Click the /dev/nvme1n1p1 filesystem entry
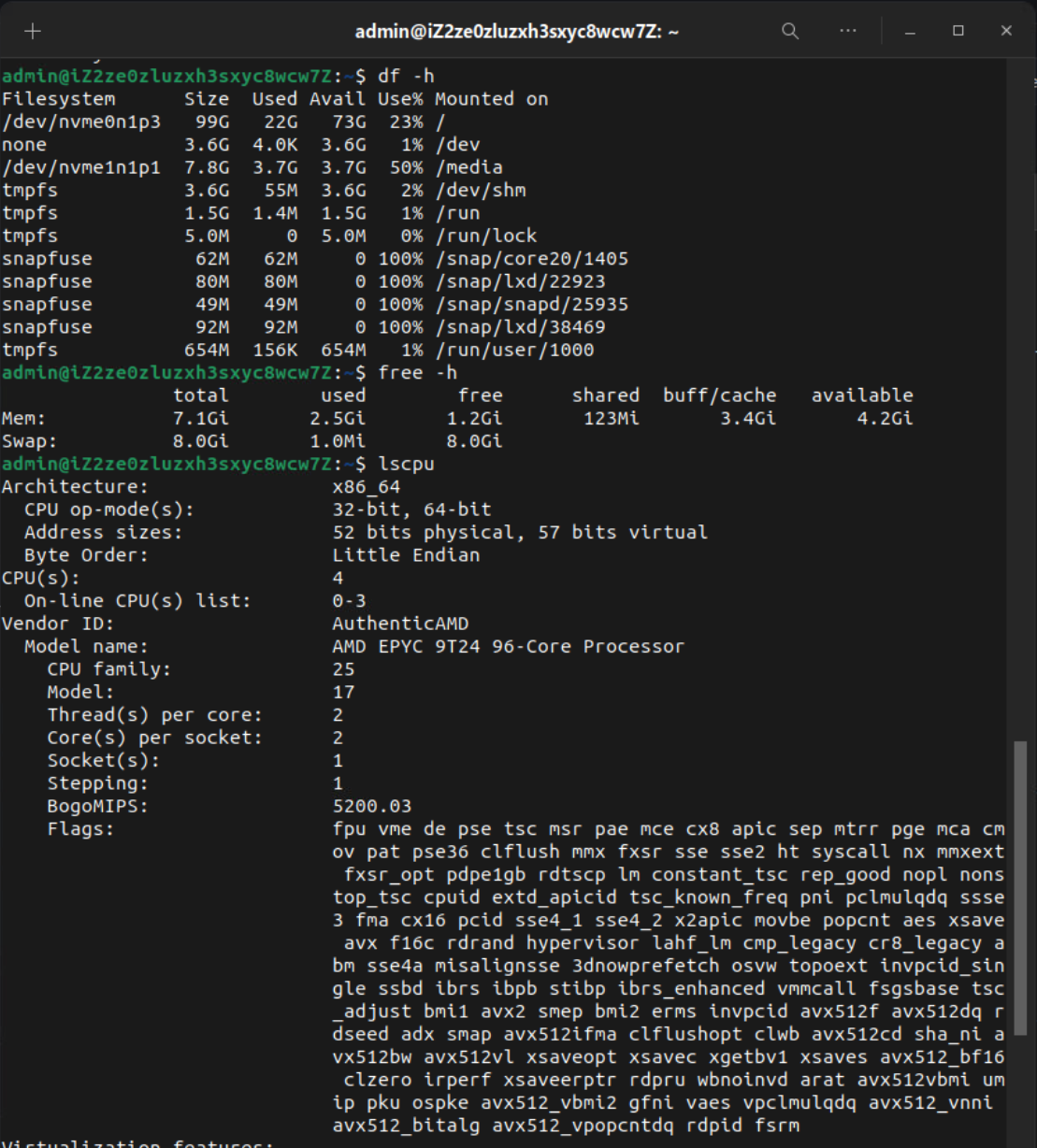This screenshot has width=1037, height=1148. (81, 167)
